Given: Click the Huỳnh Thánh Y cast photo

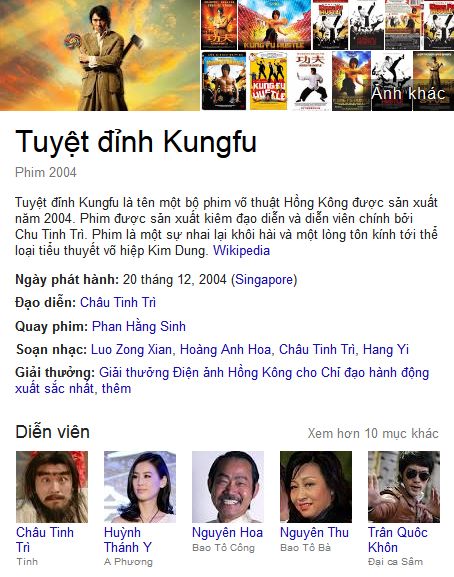Looking at the screenshot, I should tap(140, 487).
